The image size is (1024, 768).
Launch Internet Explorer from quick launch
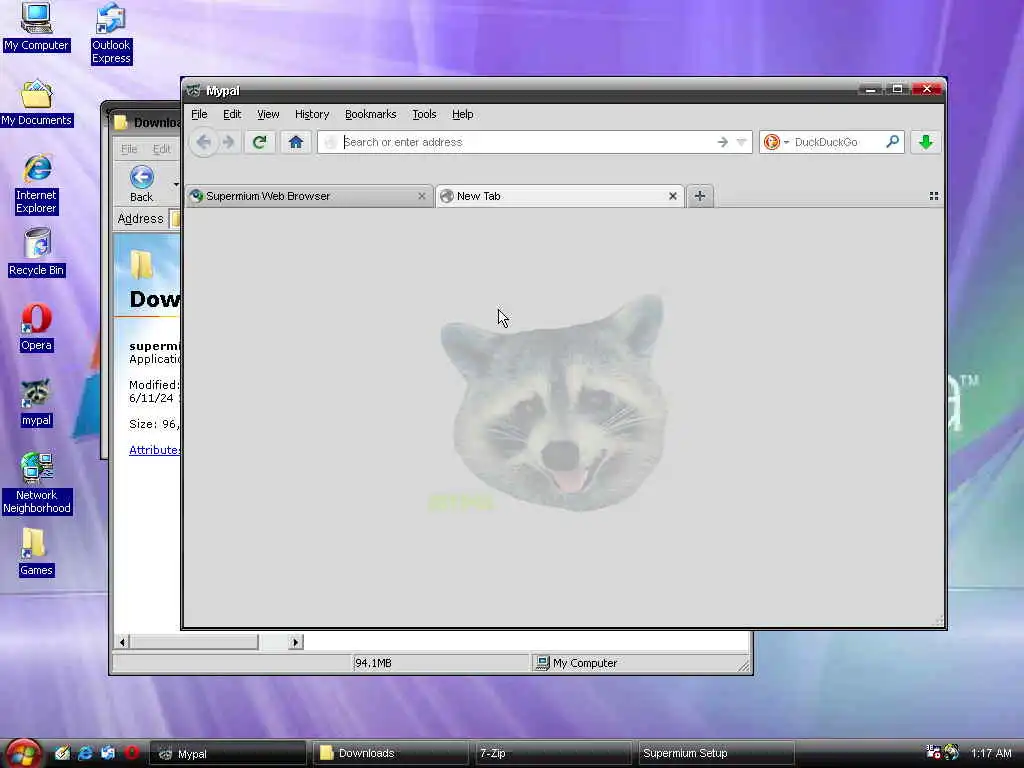click(85, 753)
